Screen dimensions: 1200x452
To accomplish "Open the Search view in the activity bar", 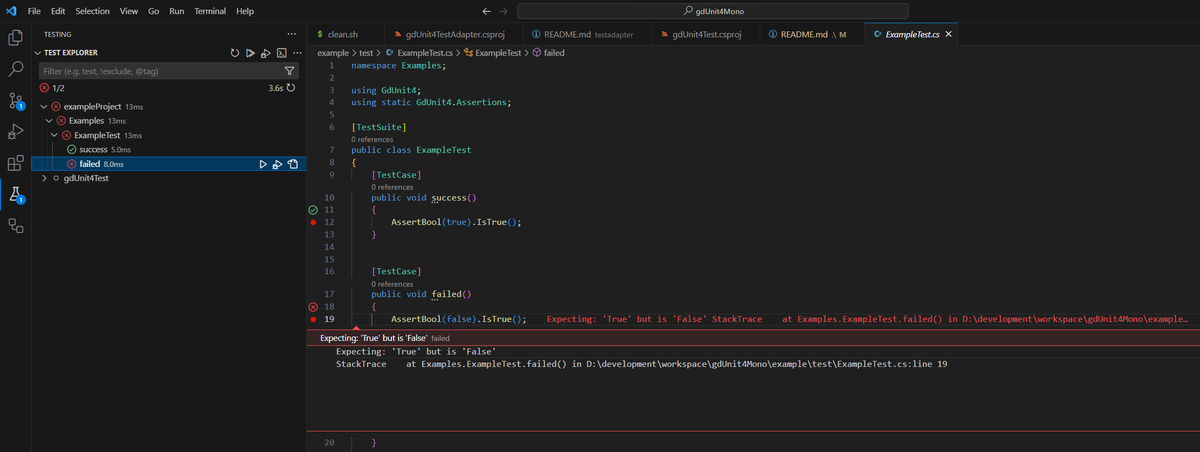I will (15, 69).
